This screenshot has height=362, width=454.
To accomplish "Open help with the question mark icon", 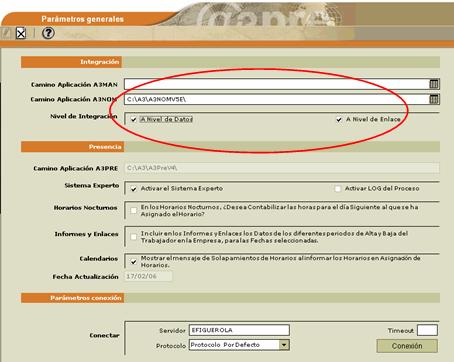I will tap(48, 33).
